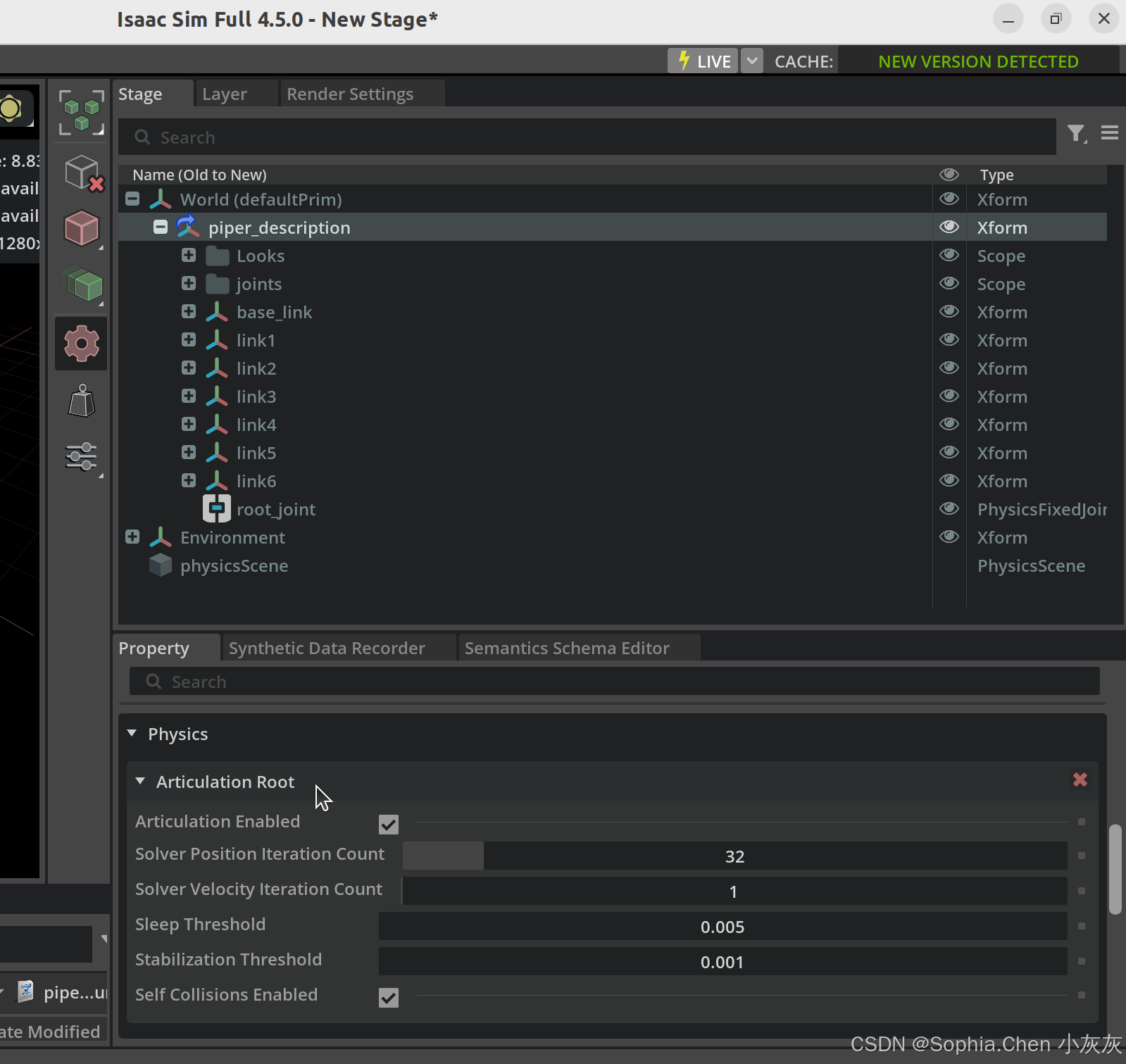The height and width of the screenshot is (1064, 1126).
Task: Click NEW VERSION DETECTED notice
Action: click(x=978, y=62)
